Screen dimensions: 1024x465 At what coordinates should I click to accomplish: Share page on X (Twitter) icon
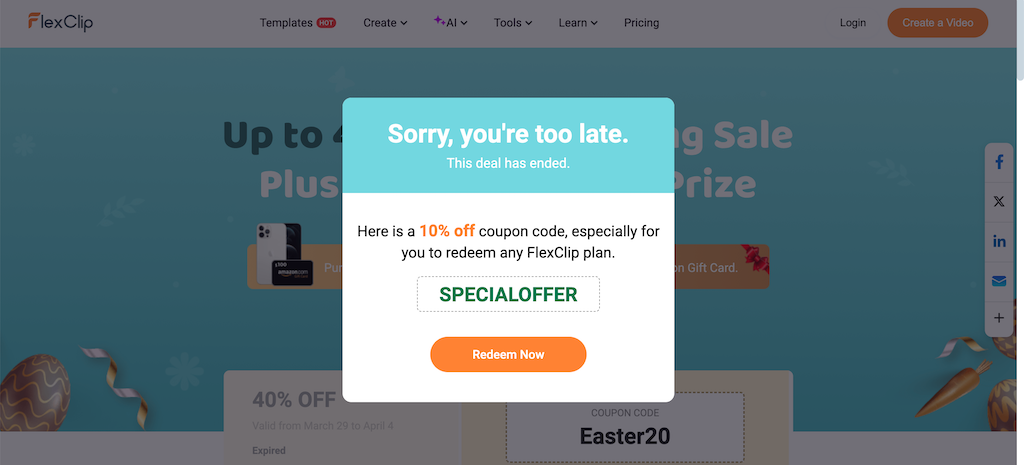(999, 202)
